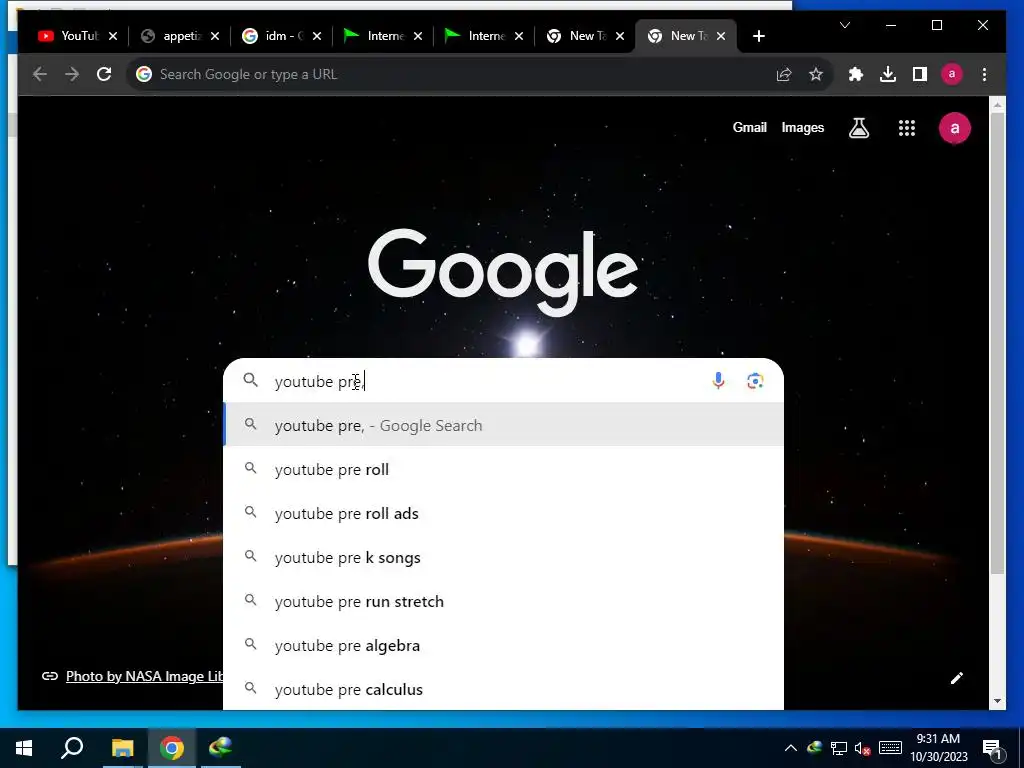Viewport: 1024px width, 768px height.
Task: Open Internet Download Manager taskbar icon
Action: [221, 748]
